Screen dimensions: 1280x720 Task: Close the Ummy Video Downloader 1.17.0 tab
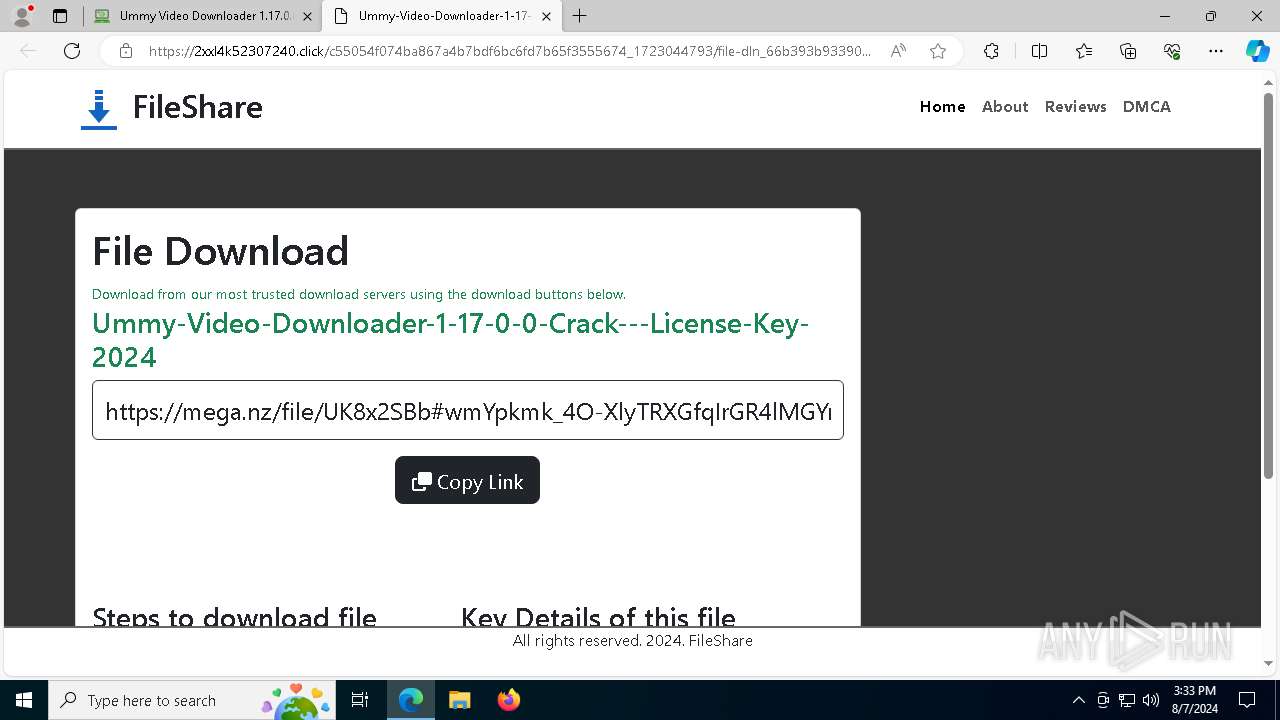(x=308, y=16)
